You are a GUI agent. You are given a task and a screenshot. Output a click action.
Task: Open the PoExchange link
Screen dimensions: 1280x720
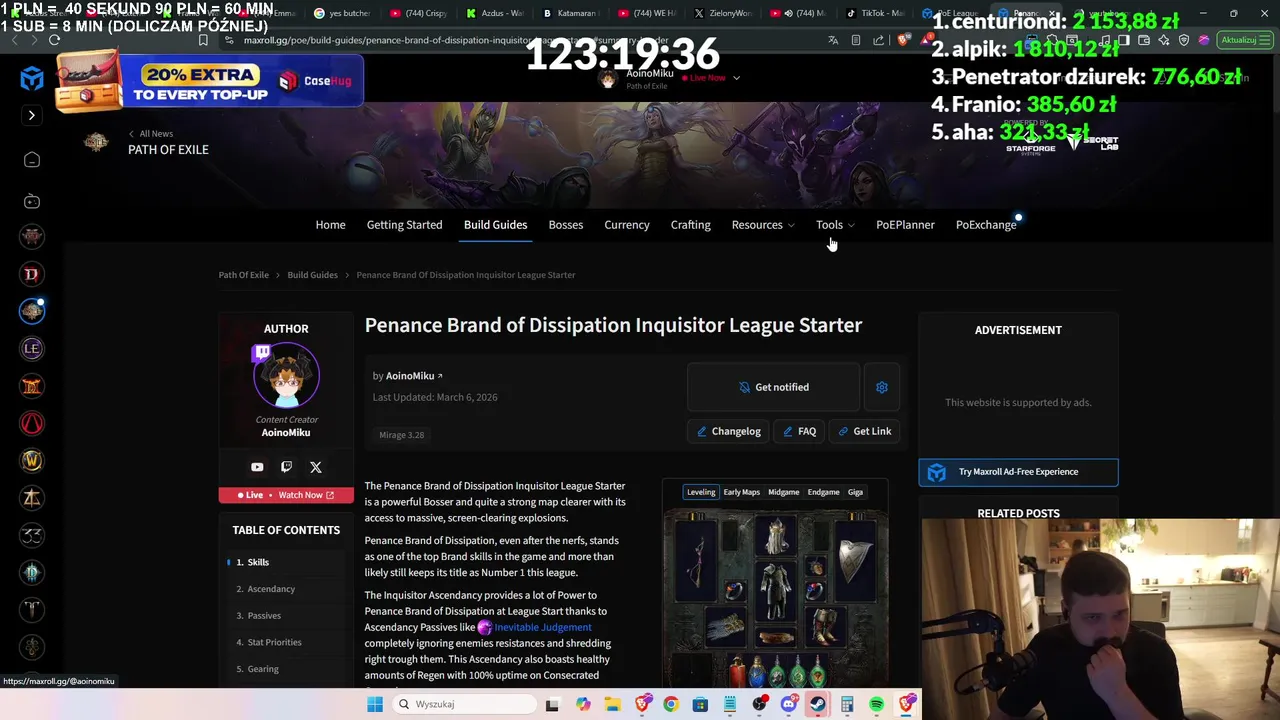coord(986,225)
